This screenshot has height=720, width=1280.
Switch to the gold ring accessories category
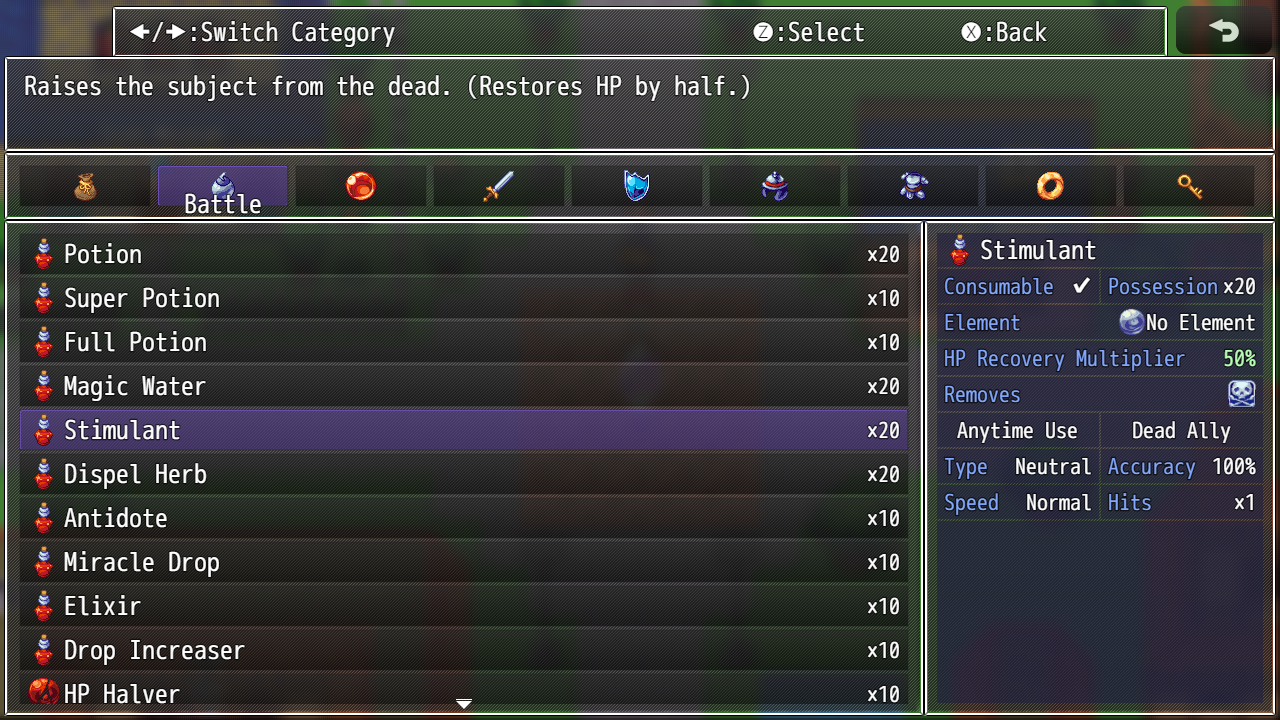[1051, 186]
